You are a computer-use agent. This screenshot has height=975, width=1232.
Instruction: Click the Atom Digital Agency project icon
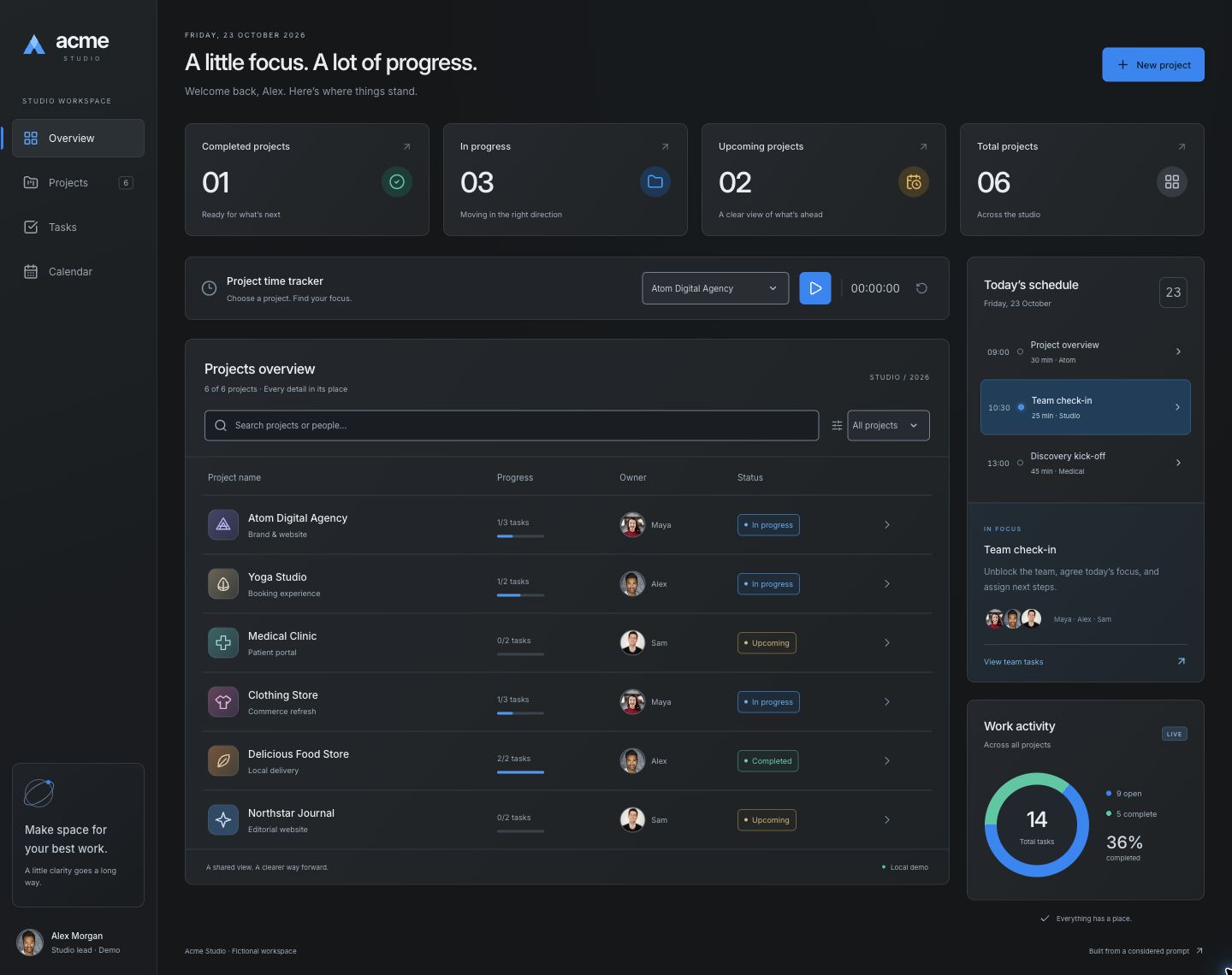coord(223,524)
